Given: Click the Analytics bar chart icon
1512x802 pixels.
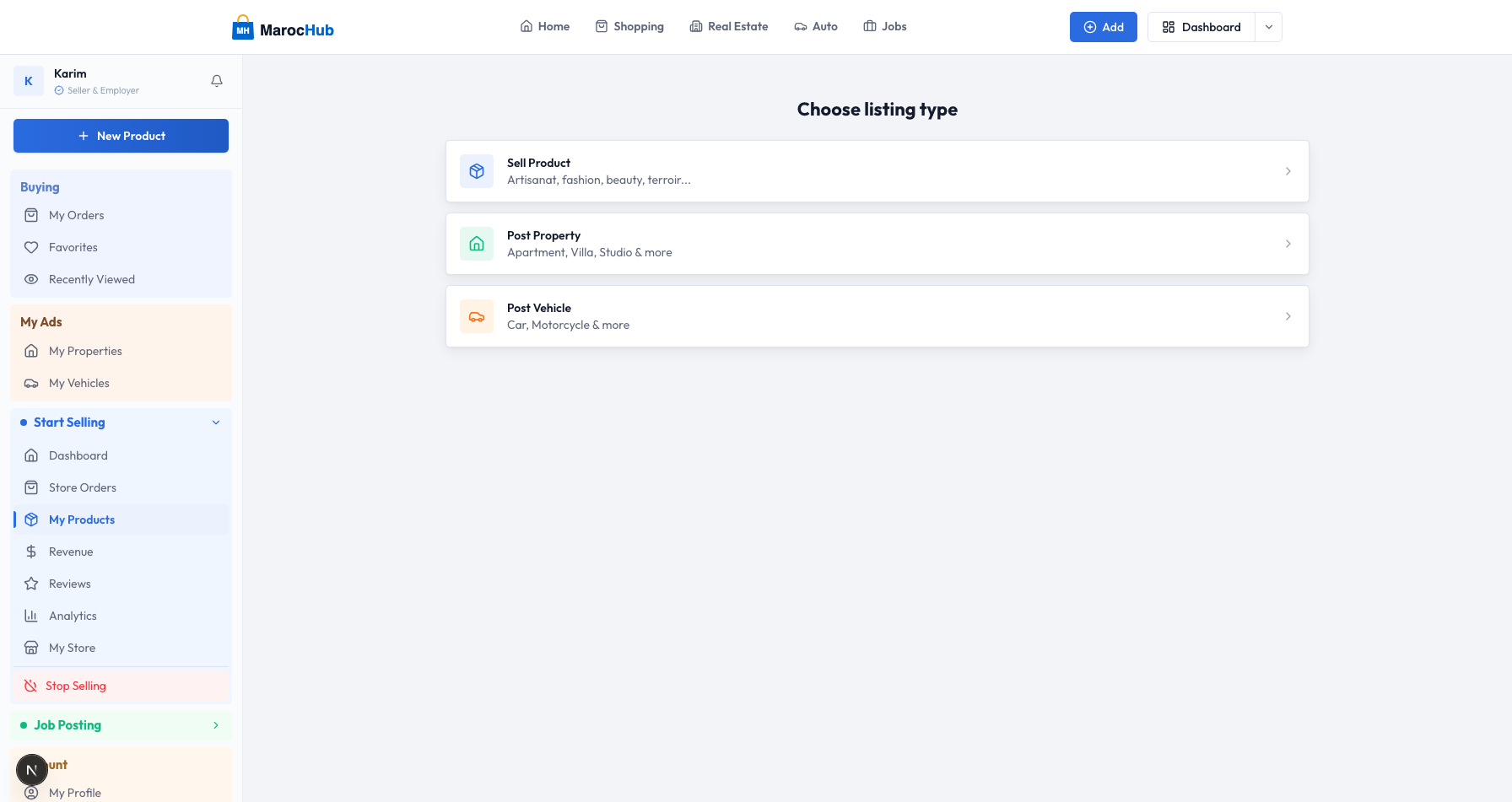Looking at the screenshot, I should (31, 616).
